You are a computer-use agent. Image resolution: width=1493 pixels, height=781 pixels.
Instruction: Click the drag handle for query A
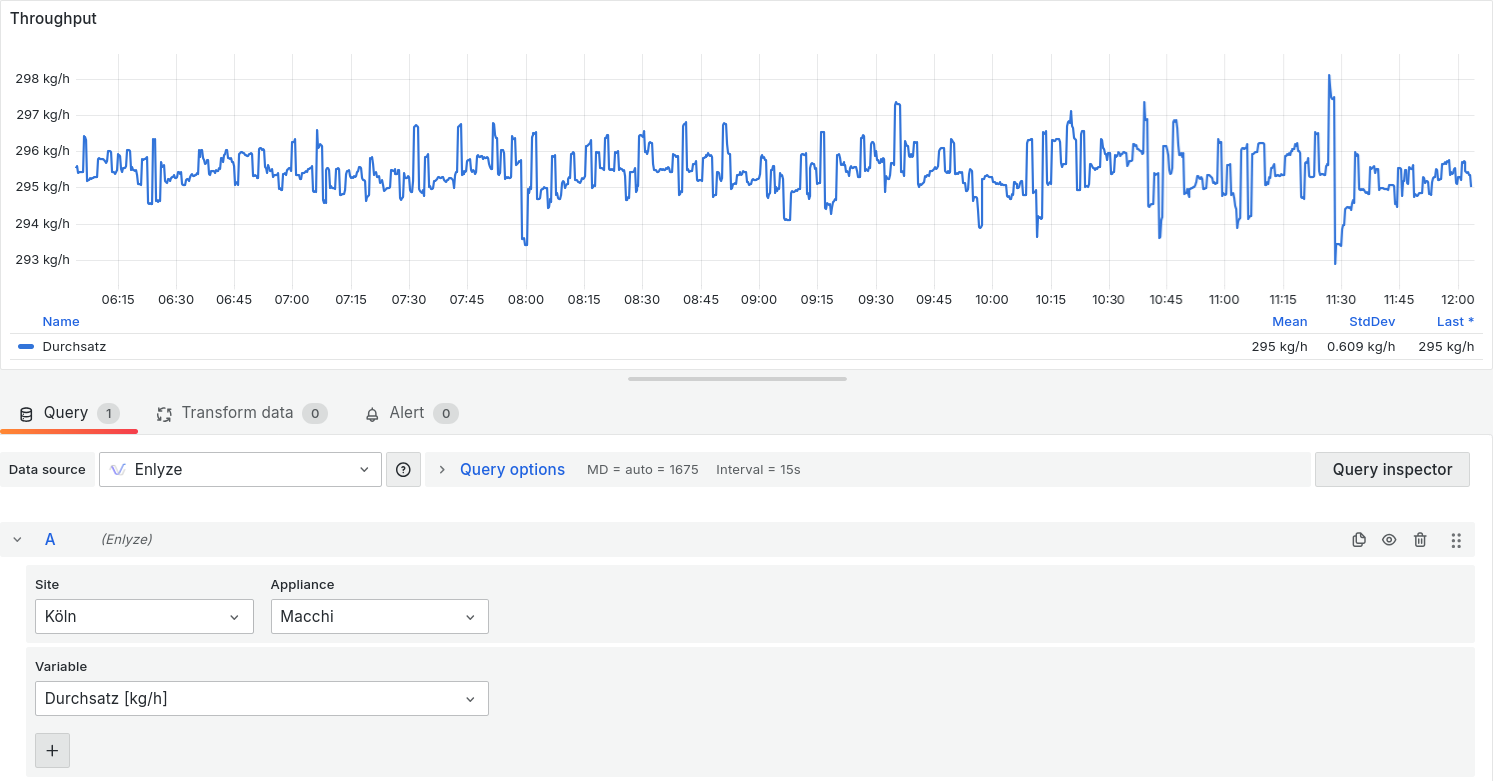tap(1456, 540)
